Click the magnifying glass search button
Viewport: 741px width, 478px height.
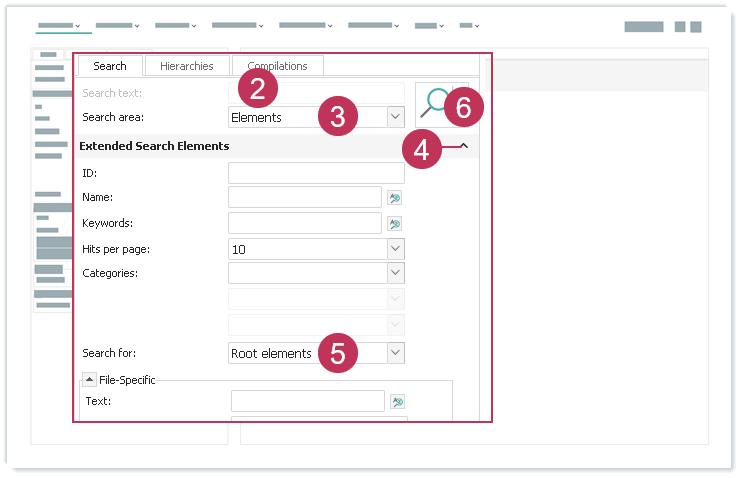pyautogui.click(x=435, y=103)
